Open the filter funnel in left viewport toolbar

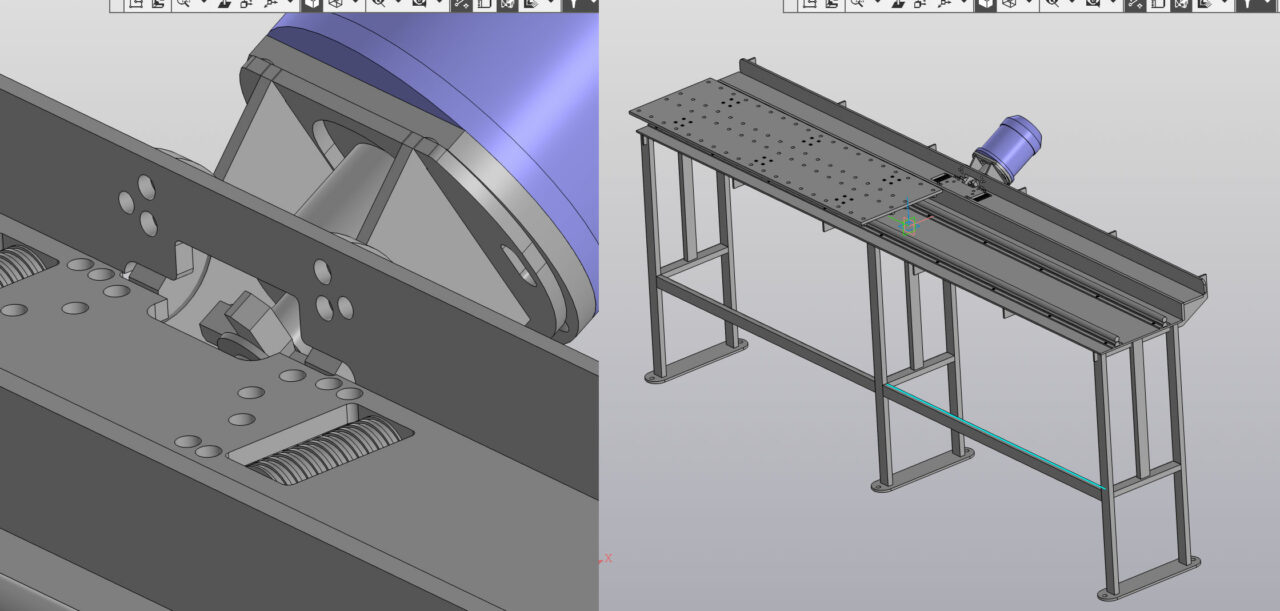point(574,4)
